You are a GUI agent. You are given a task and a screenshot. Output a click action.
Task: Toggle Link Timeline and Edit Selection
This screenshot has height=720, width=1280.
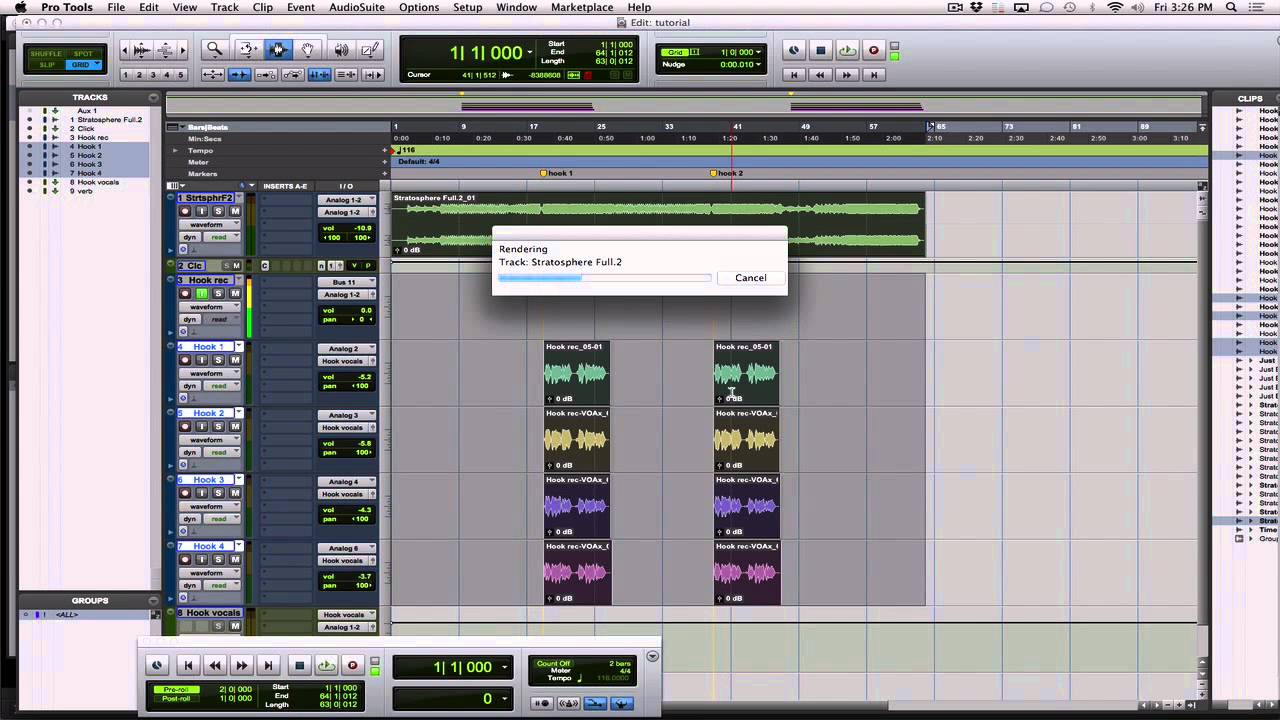click(320, 75)
